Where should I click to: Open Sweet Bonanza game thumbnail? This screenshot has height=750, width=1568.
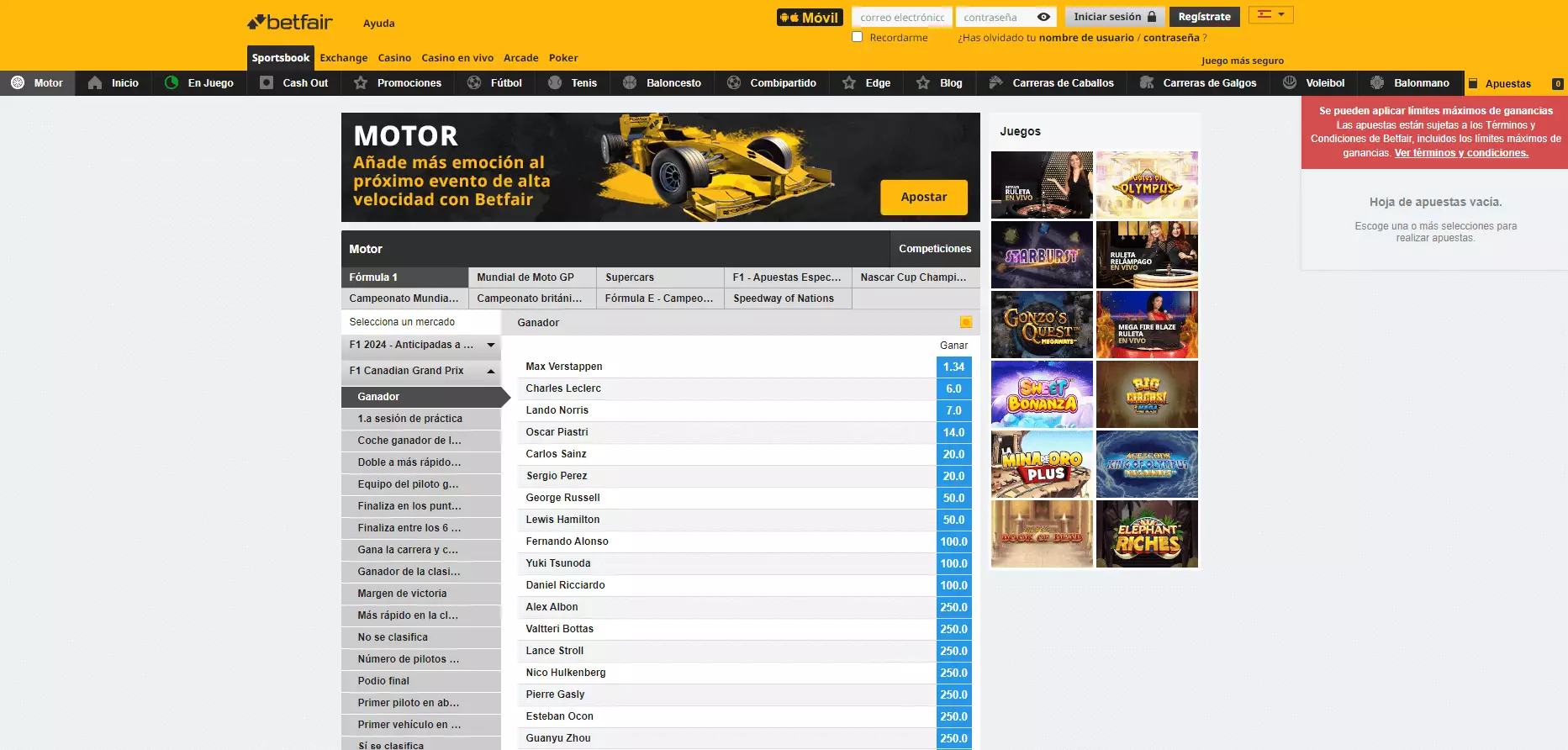[x=1042, y=394]
